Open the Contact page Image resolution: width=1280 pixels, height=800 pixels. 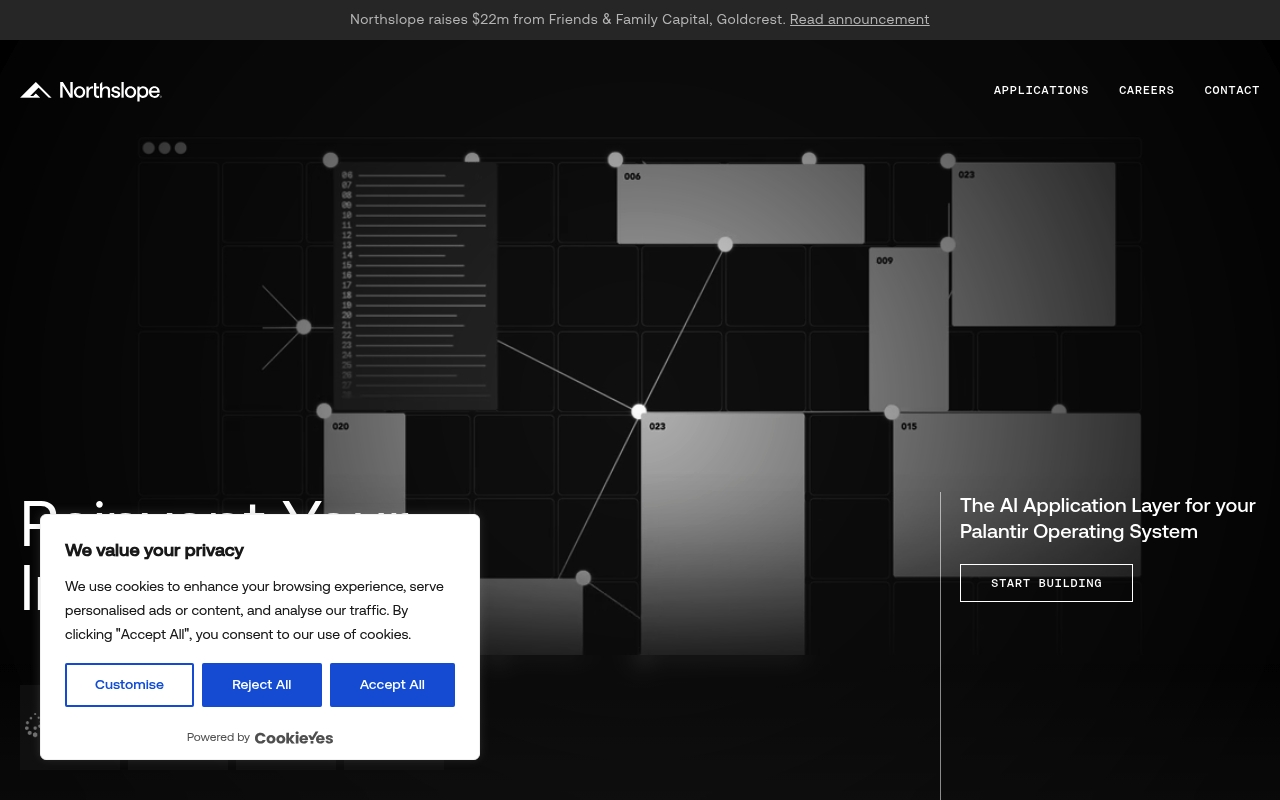[1232, 90]
